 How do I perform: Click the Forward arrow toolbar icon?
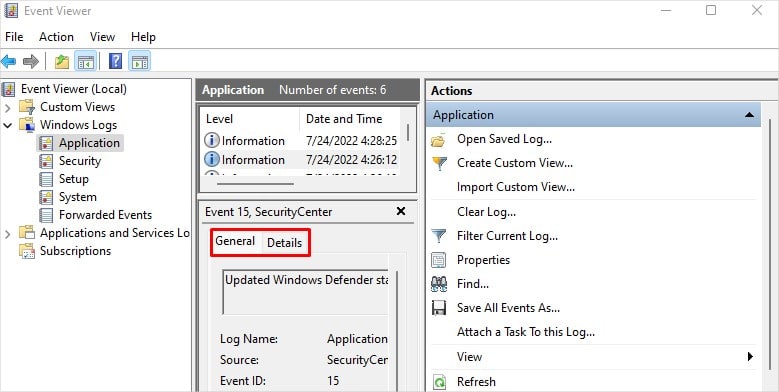pos(31,62)
